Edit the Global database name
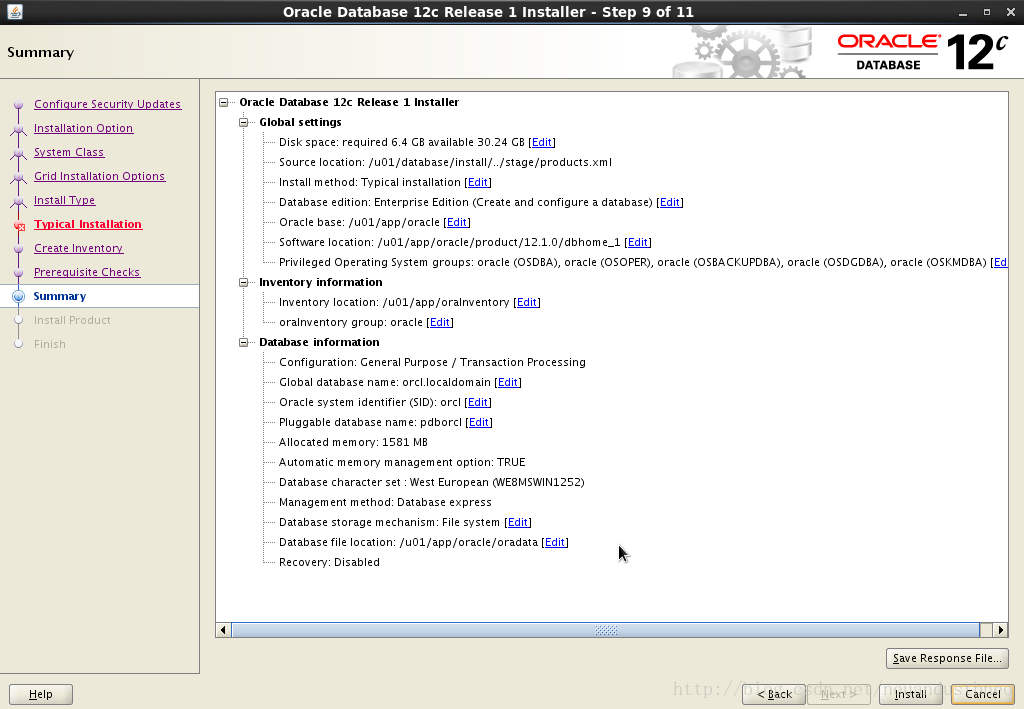 pyautogui.click(x=507, y=383)
